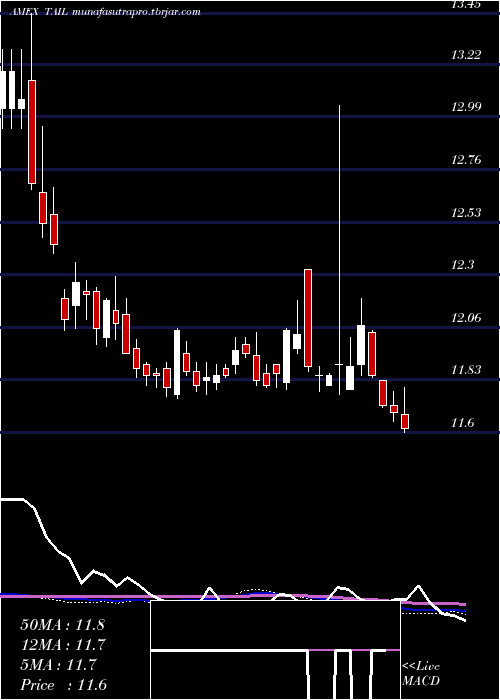Click the last red candle near 11.6
The height and width of the screenshot is (700, 500).
[405, 421]
